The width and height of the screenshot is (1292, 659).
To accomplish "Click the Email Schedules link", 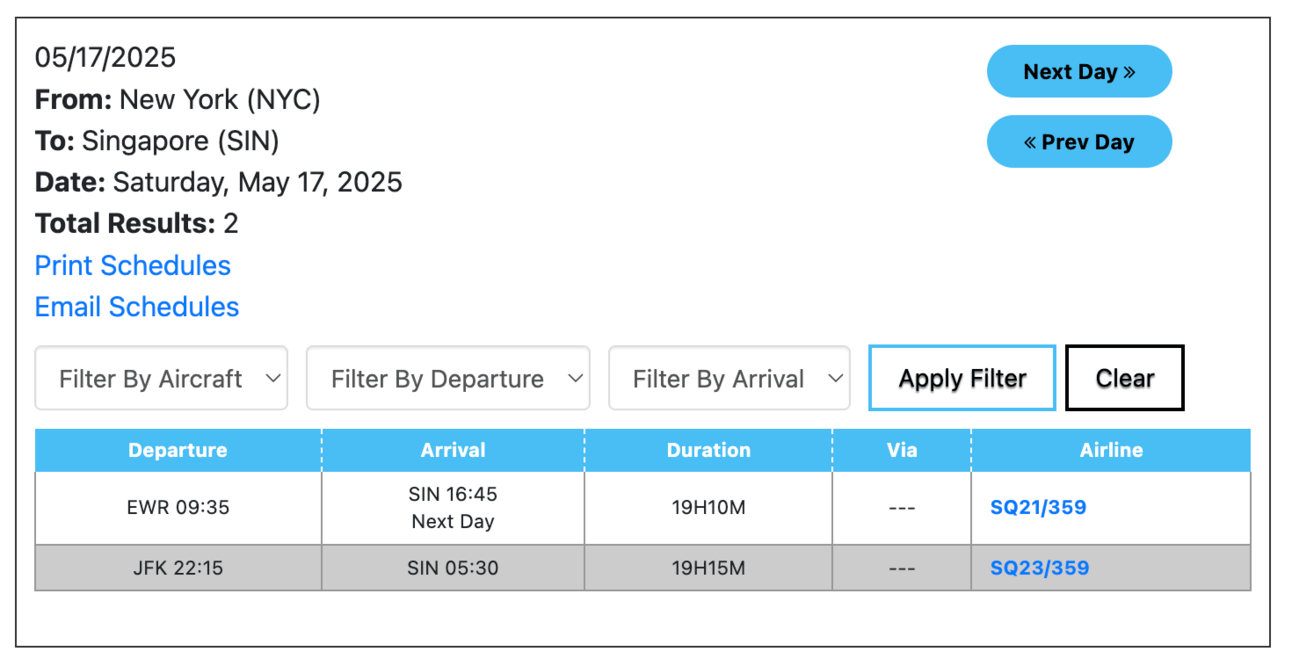I will tap(137, 307).
